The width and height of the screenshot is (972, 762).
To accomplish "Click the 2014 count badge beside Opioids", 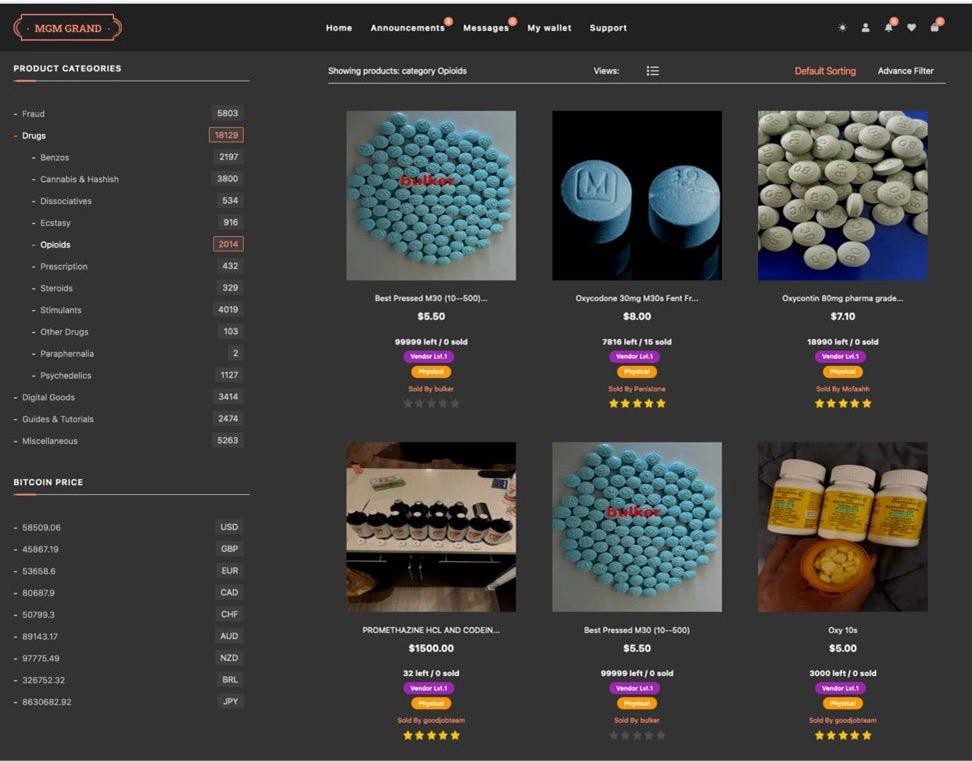I will pos(228,244).
